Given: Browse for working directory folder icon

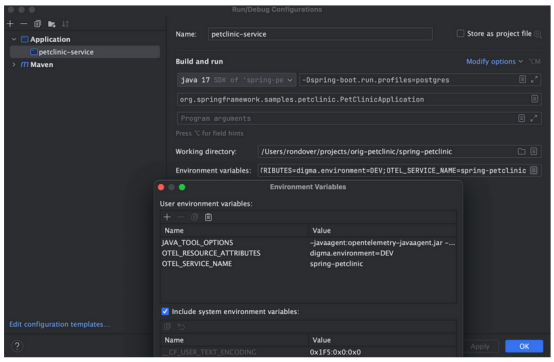Looking at the screenshot, I should [521, 152].
